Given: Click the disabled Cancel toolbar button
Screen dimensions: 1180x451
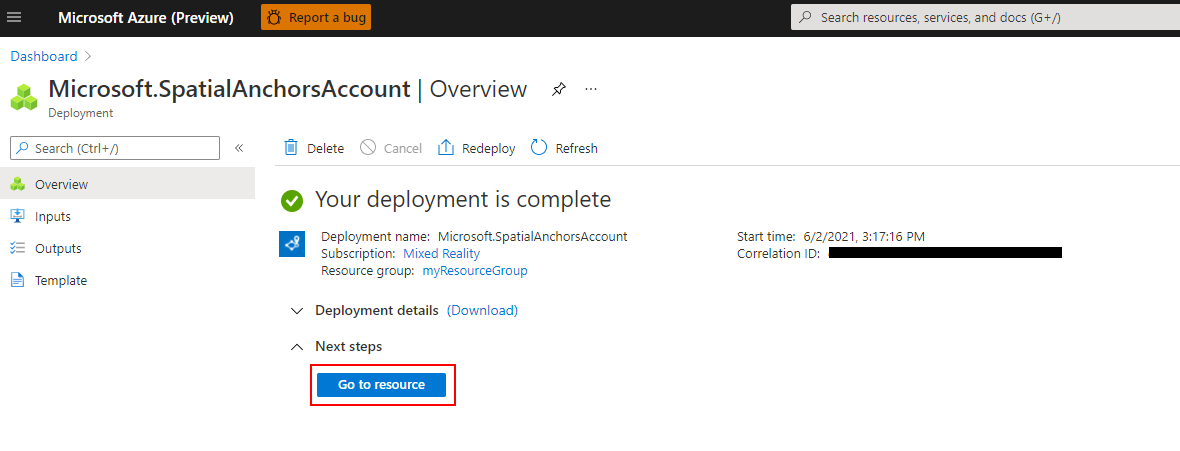Looking at the screenshot, I should [391, 148].
